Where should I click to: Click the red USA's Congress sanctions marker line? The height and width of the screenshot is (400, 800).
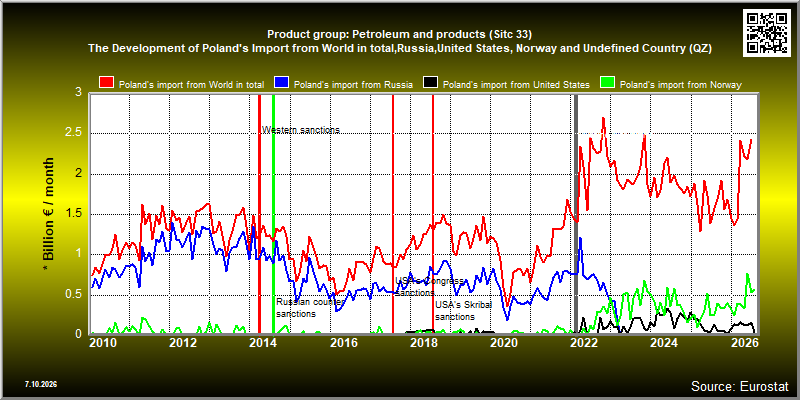pyautogui.click(x=393, y=214)
